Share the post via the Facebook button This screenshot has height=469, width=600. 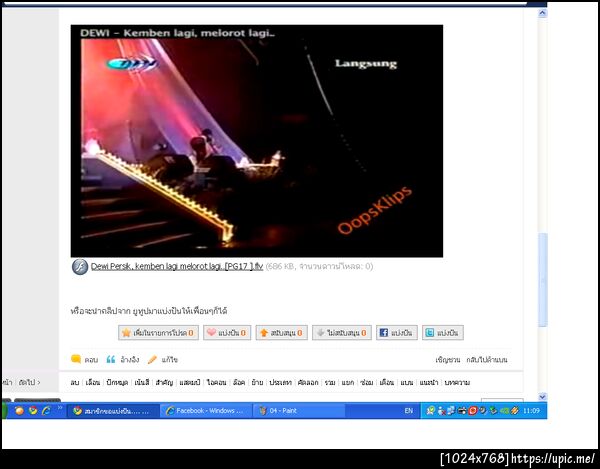(397, 332)
